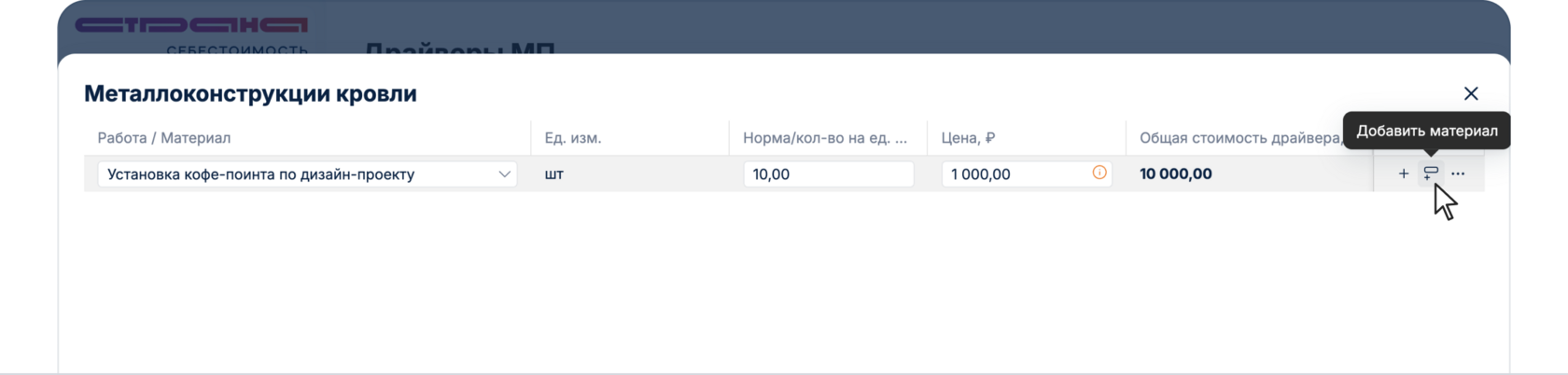Click the СТРАНА logo at the top

click(x=191, y=25)
